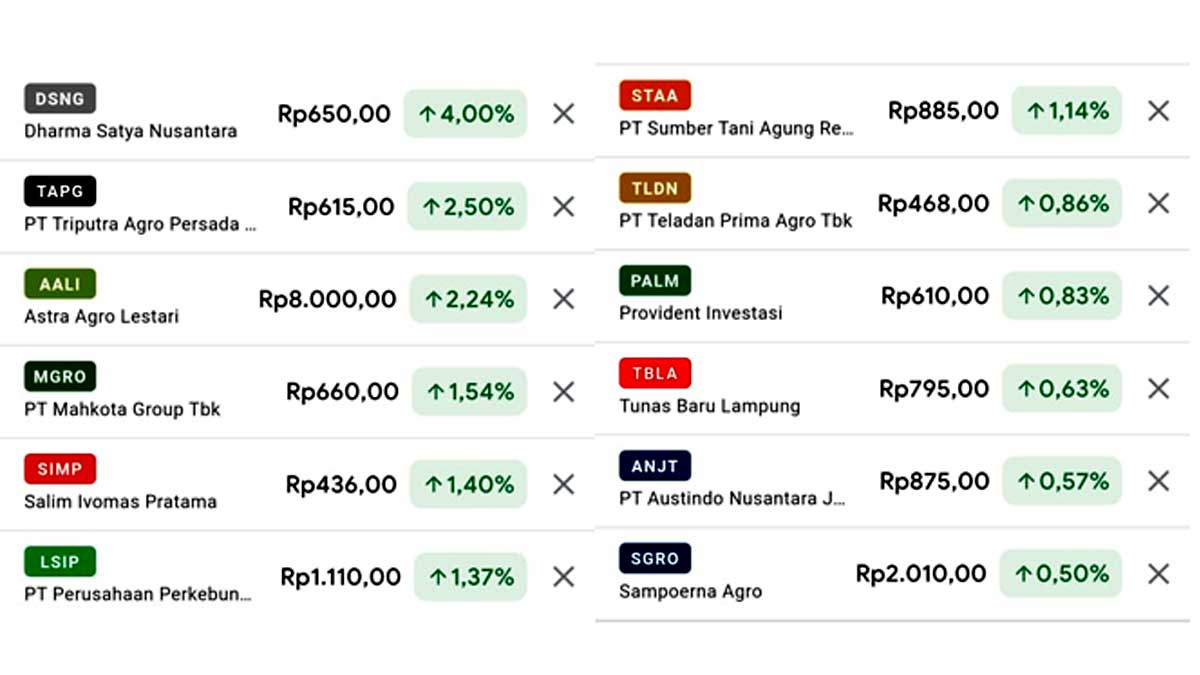Click the 1,14% gain indicator for STAA
Viewport: 1200px width, 675px height.
(x=1062, y=110)
